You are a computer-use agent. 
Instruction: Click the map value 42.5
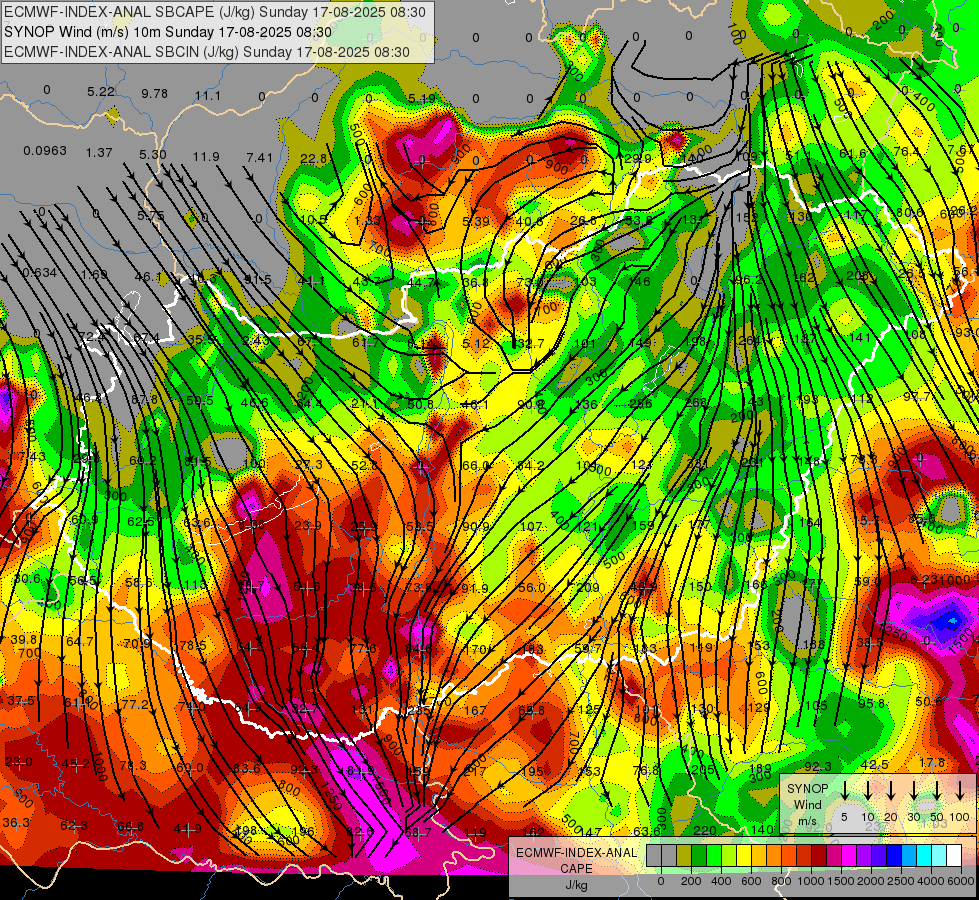point(874,764)
